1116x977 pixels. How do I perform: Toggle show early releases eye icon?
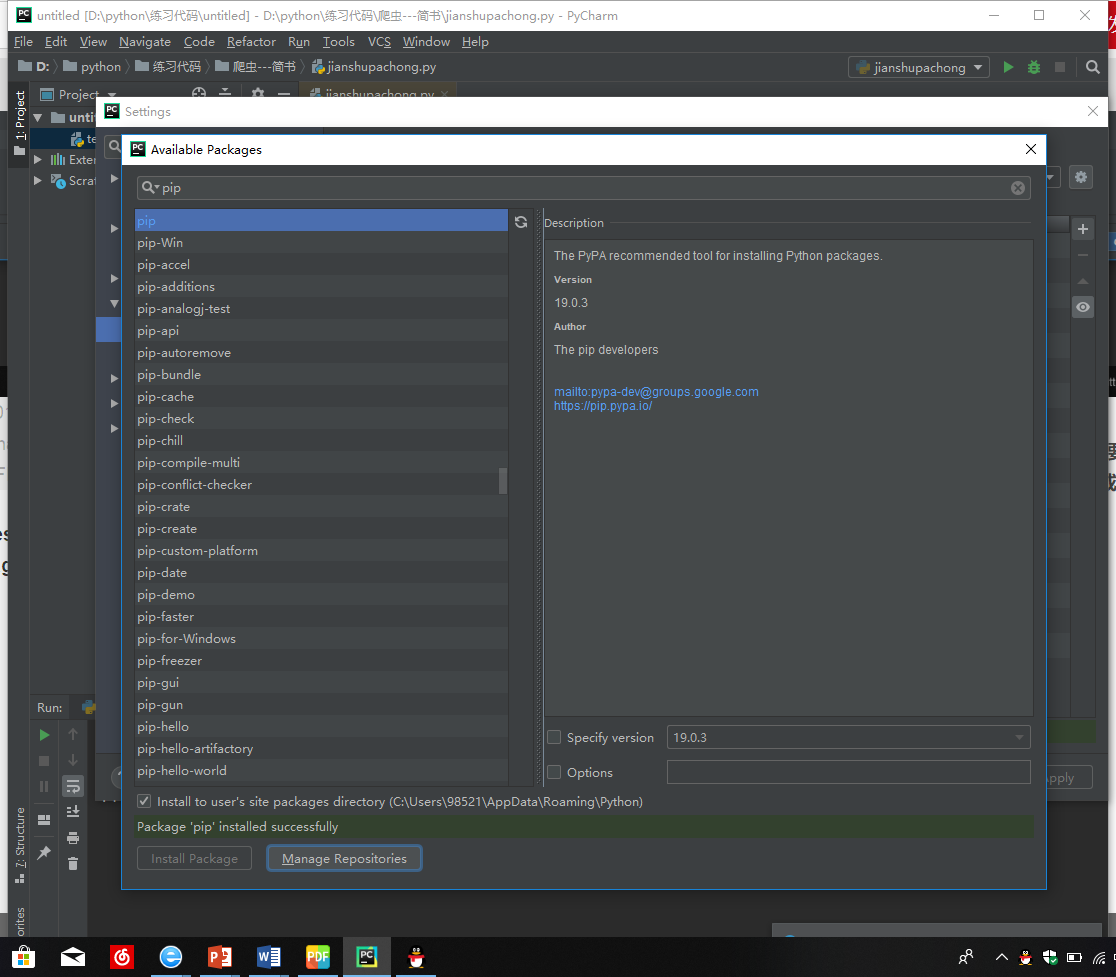pyautogui.click(x=1083, y=307)
